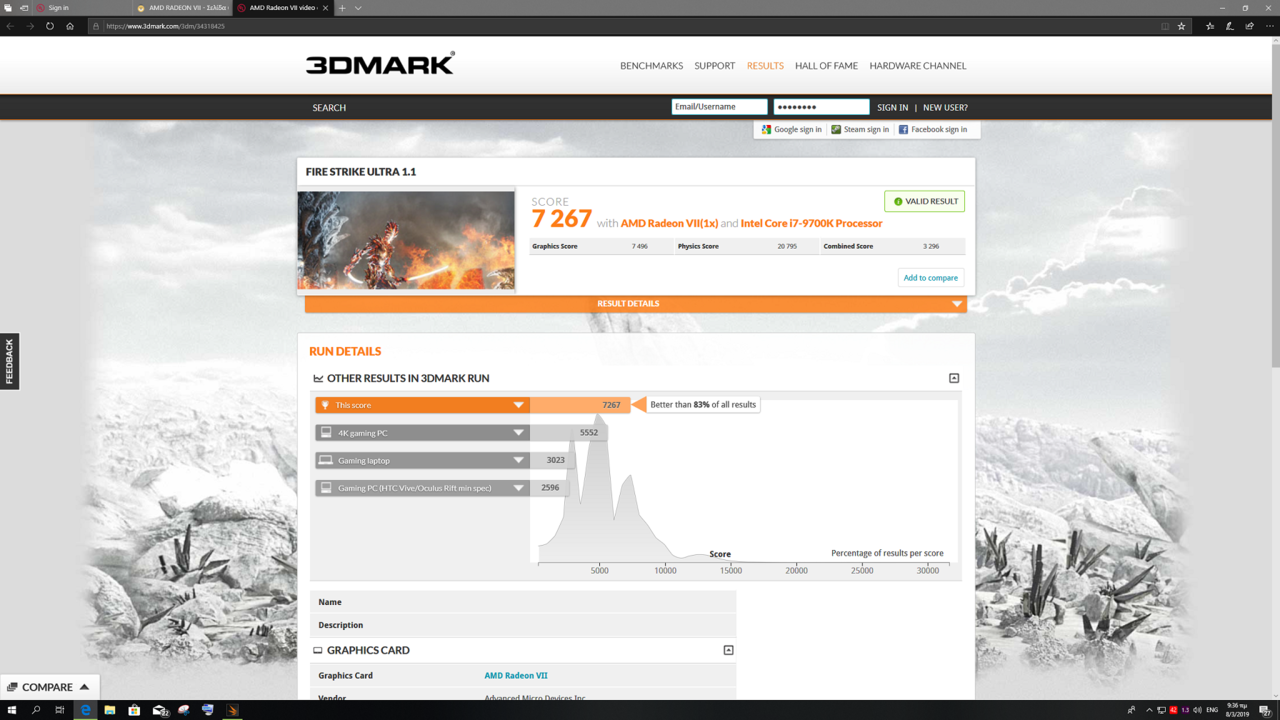Open SUPPORT menu item
Screen dimensions: 1280x720
714,65
